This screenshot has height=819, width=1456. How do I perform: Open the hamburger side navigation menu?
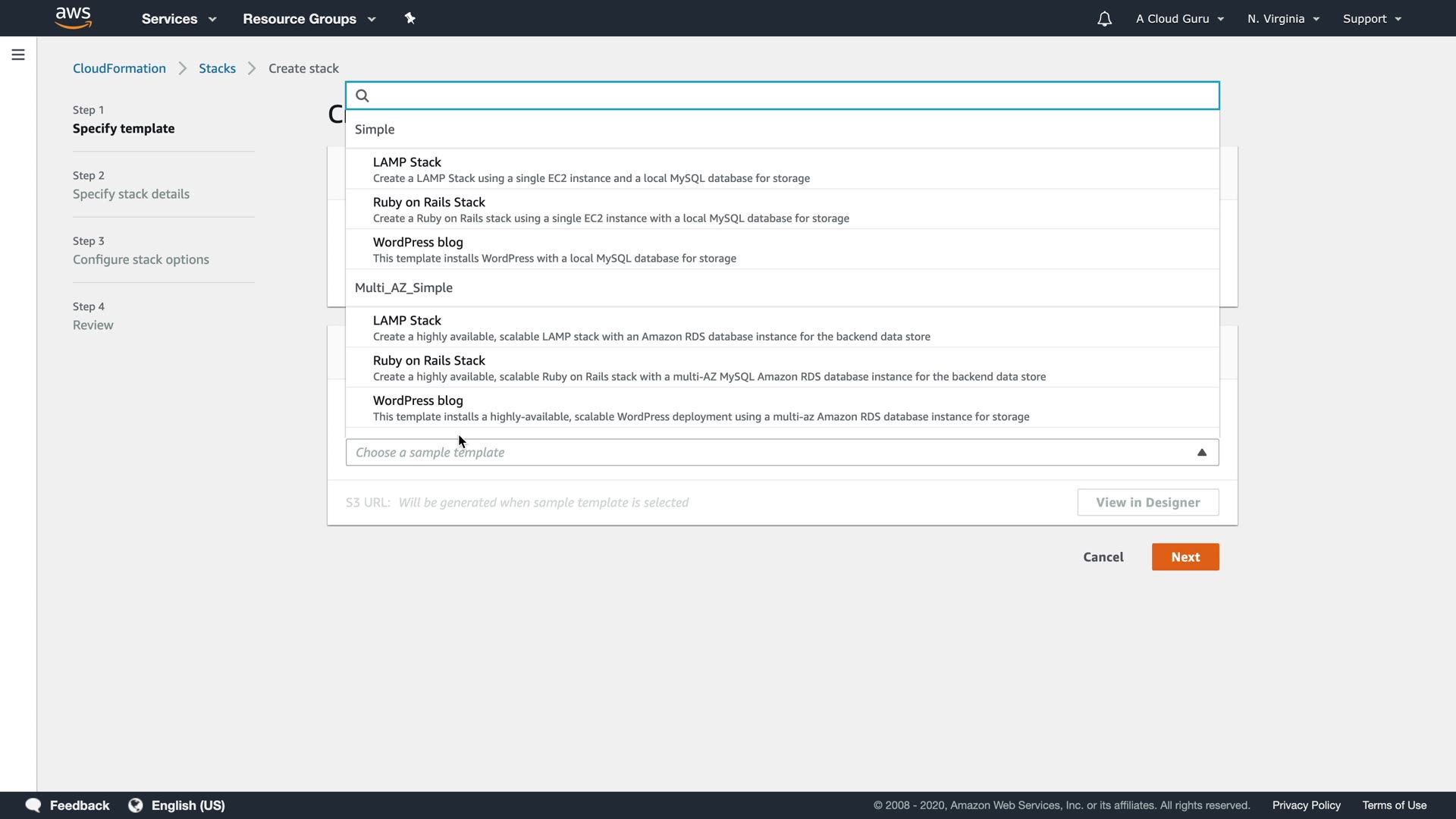tap(18, 55)
